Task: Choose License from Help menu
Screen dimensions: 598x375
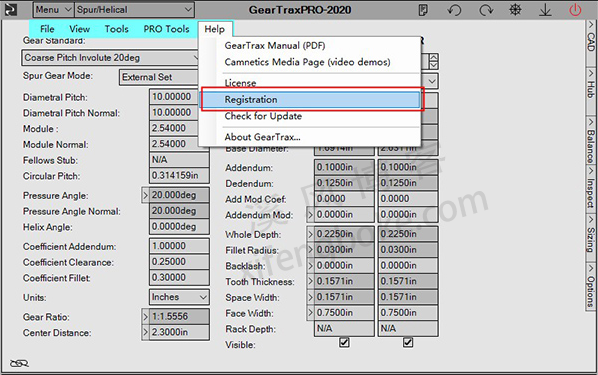Action: pyautogui.click(x=240, y=82)
